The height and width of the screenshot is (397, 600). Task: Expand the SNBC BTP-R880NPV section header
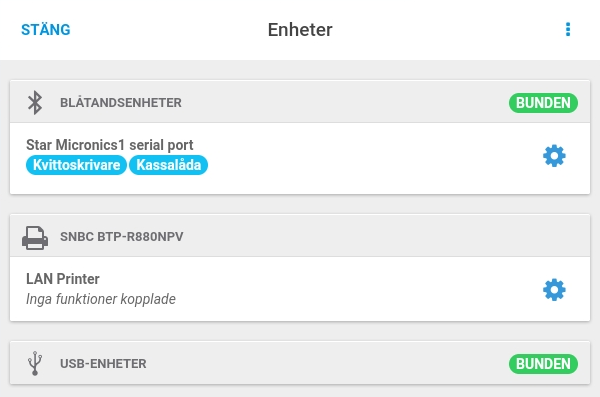point(300,236)
